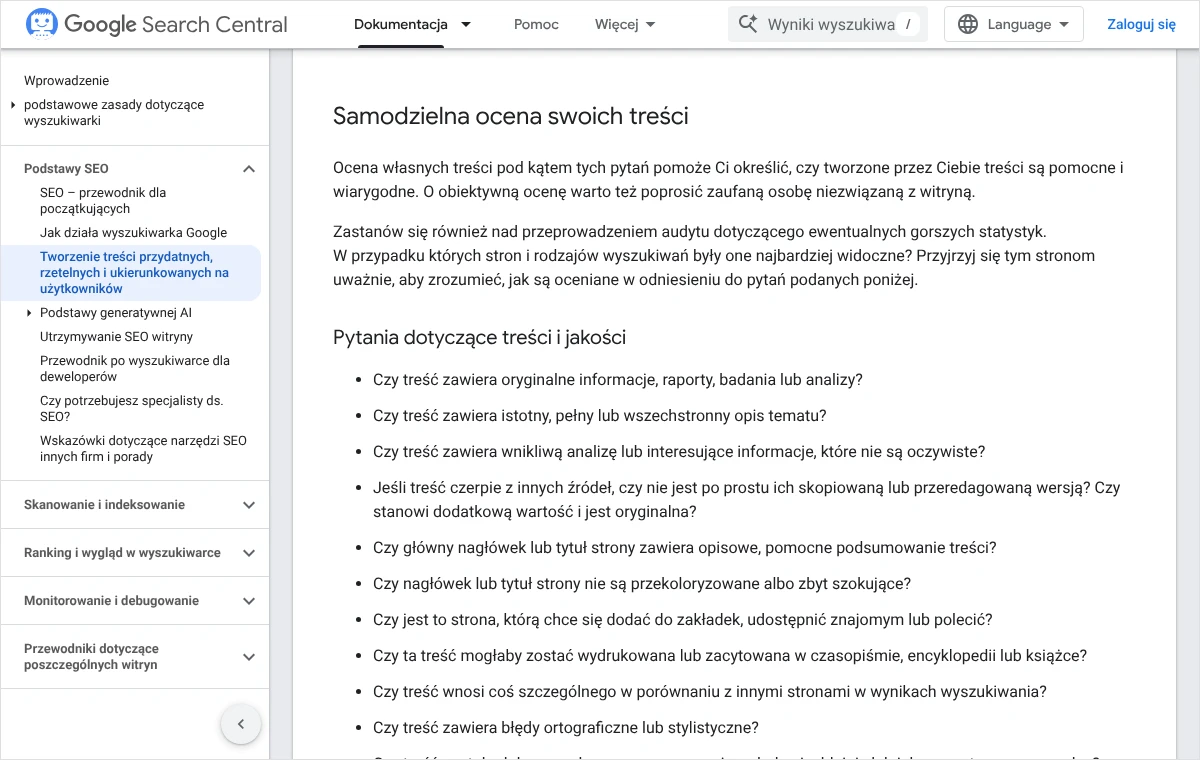Expand podstawowe zasady dotyczące wyszukiwarki triangle
The height and width of the screenshot is (760, 1200).
(13, 105)
